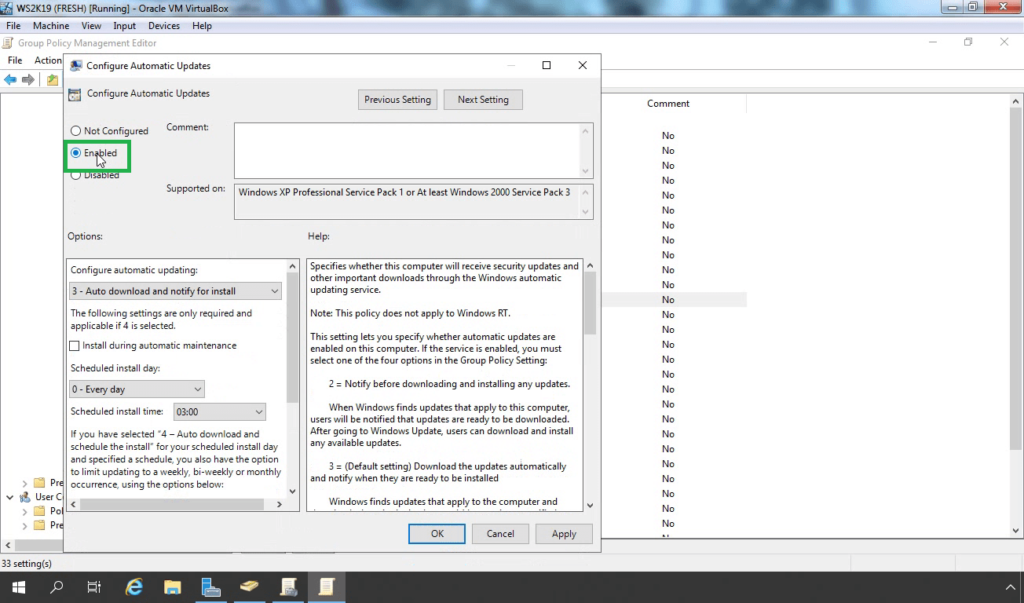This screenshot has width=1024, height=603.
Task: Expand the Pol folder under User Configuration
Action: coord(25,512)
